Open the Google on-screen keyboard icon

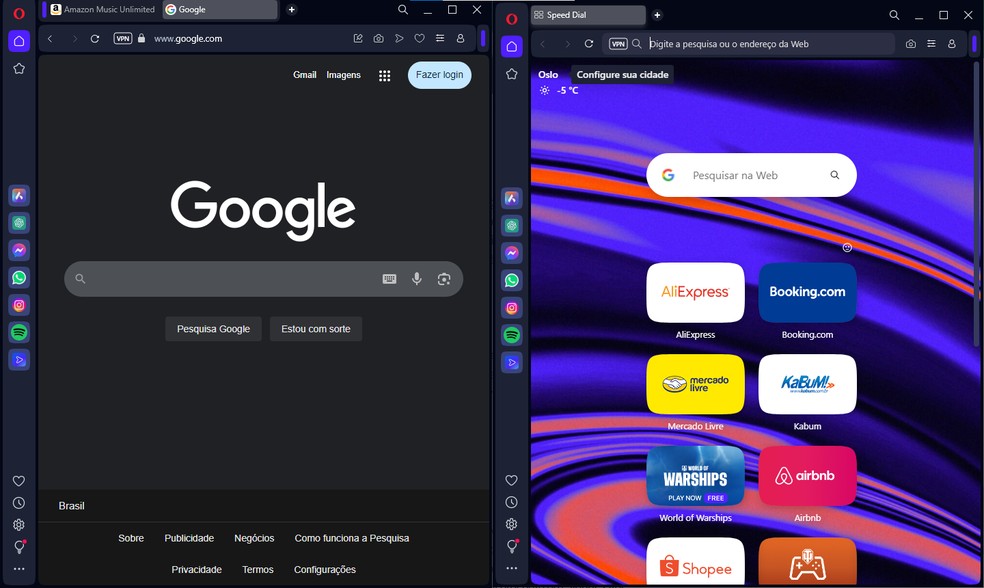click(x=389, y=279)
